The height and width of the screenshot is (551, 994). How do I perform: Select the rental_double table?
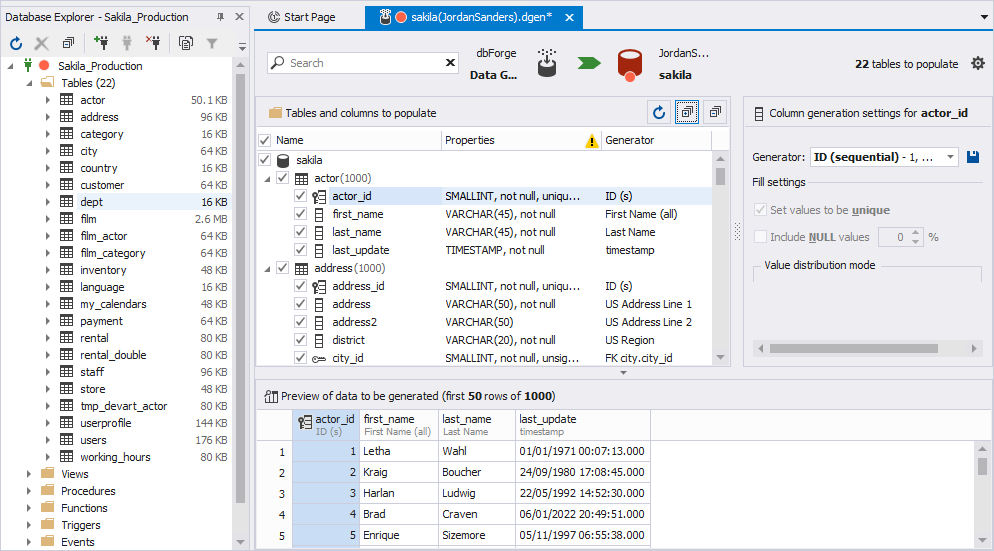tap(113, 354)
